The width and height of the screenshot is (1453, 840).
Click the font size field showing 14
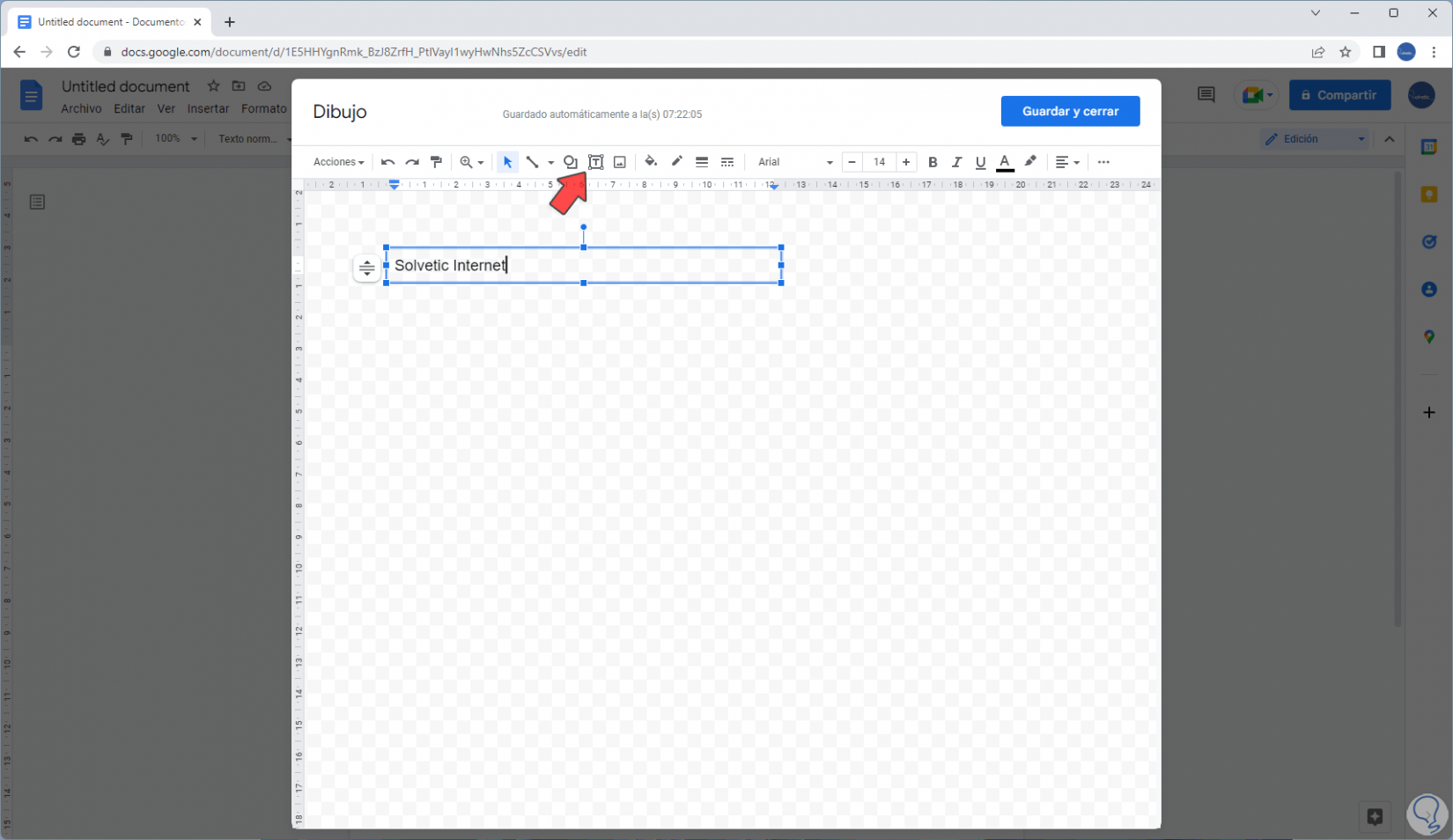879,162
